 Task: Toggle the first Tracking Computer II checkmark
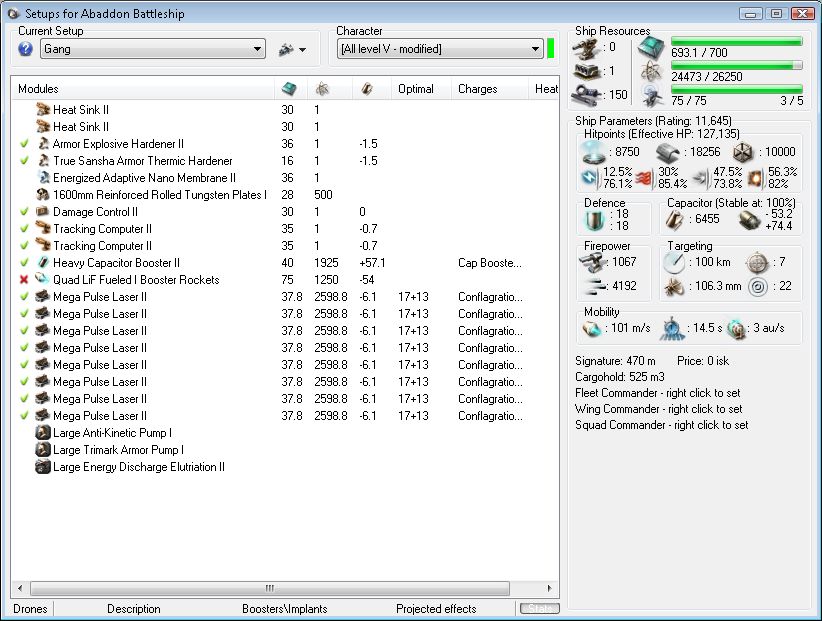(x=24, y=228)
